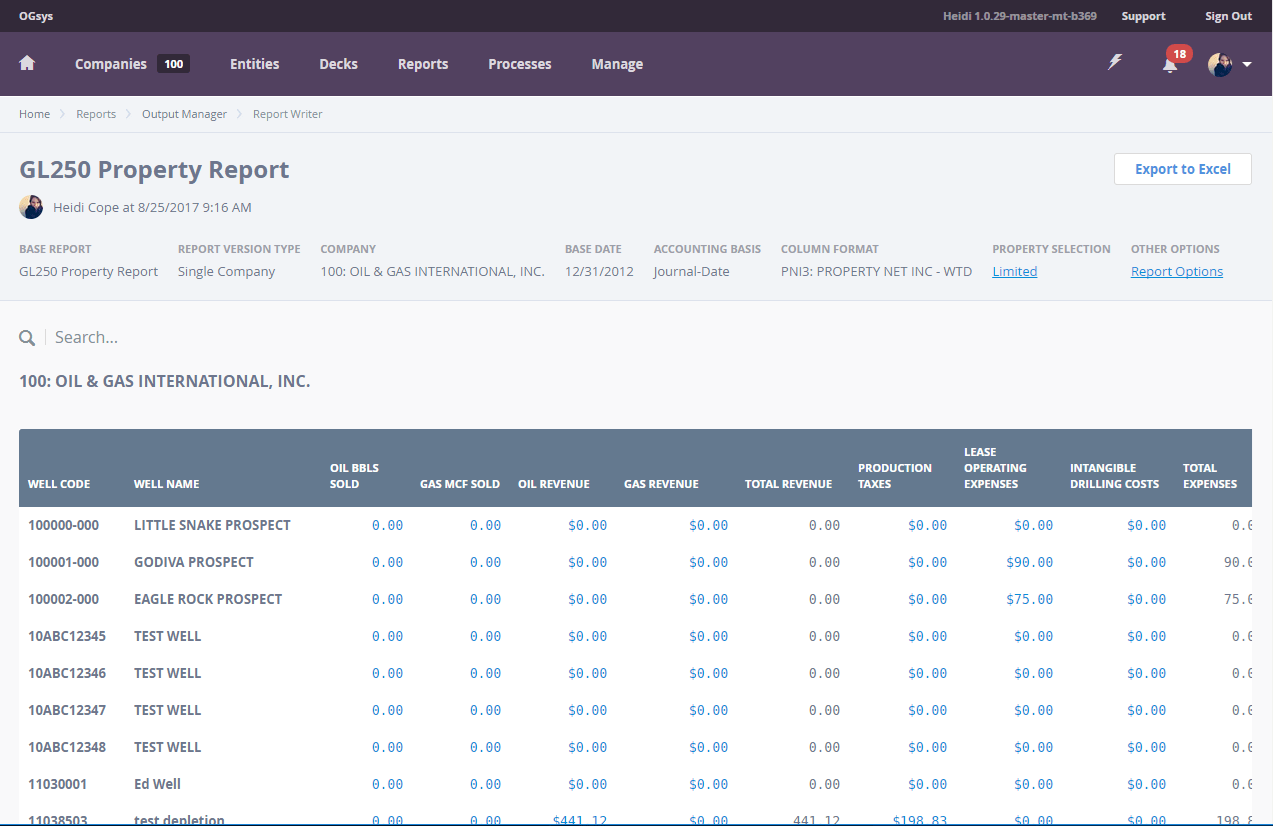Open the Limited property selection link
The width and height of the screenshot is (1273, 826).
click(x=1014, y=272)
